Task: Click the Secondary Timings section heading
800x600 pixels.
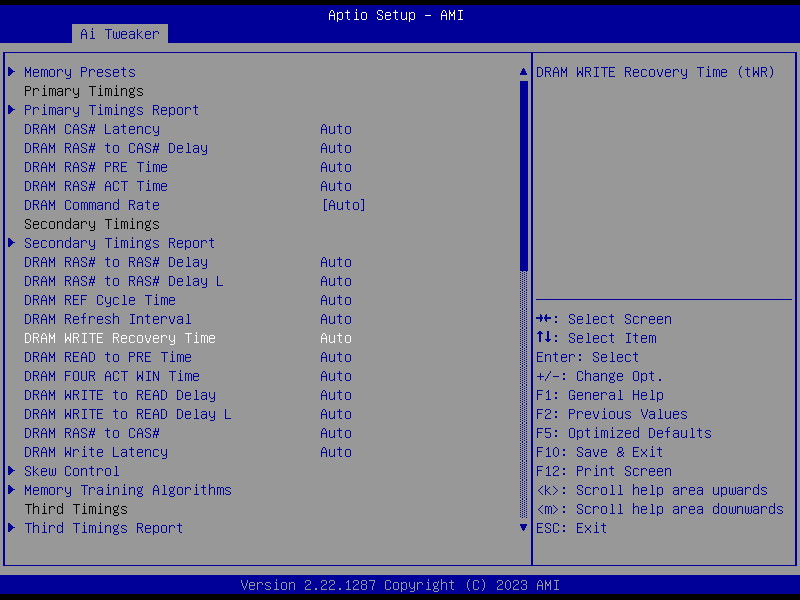Action: pos(92,224)
